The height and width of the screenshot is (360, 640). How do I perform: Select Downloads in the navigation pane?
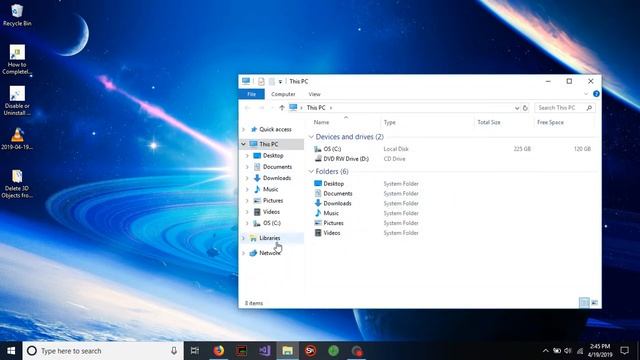click(277, 178)
